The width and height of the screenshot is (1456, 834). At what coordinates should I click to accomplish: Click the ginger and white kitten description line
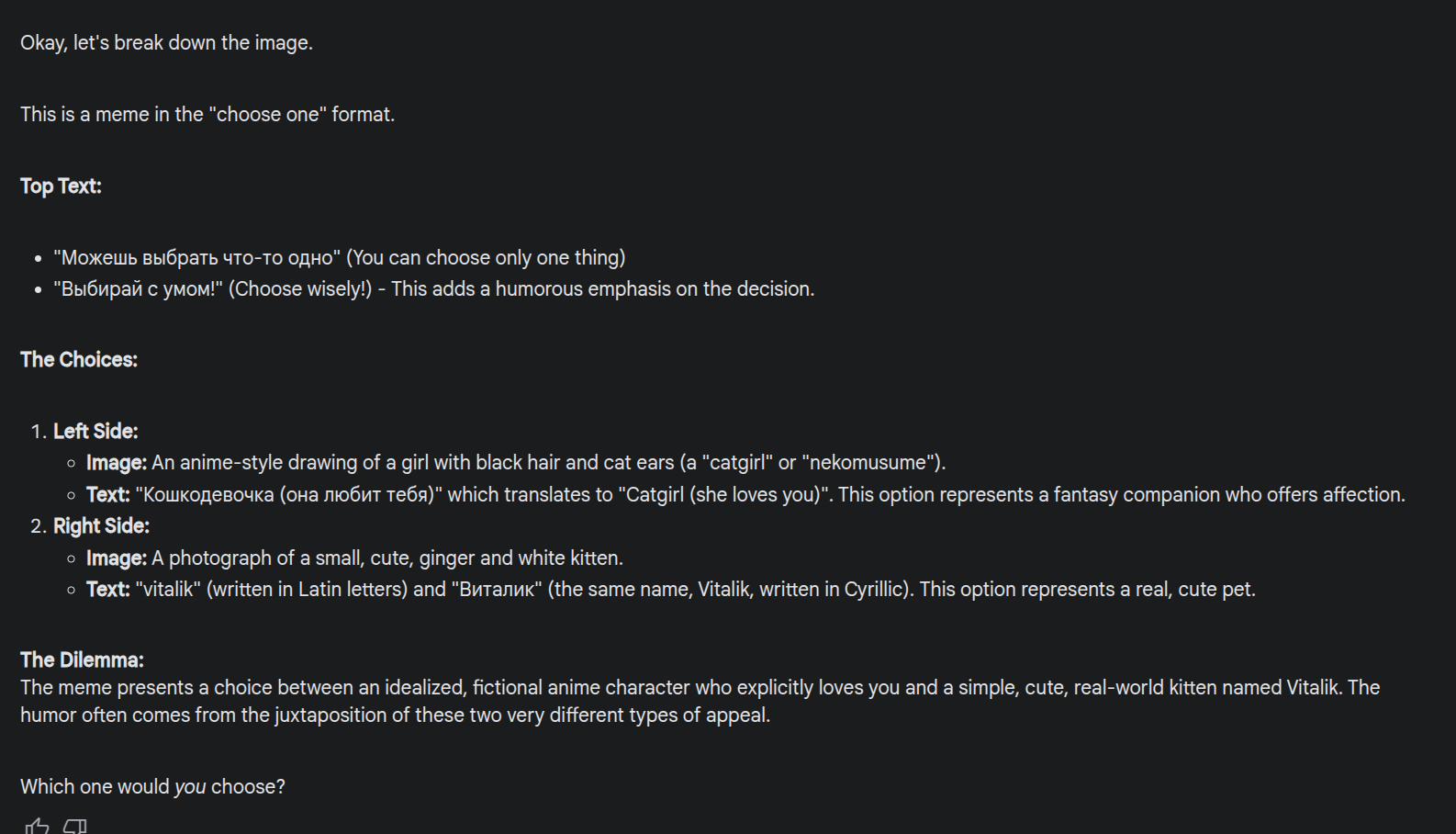click(354, 558)
